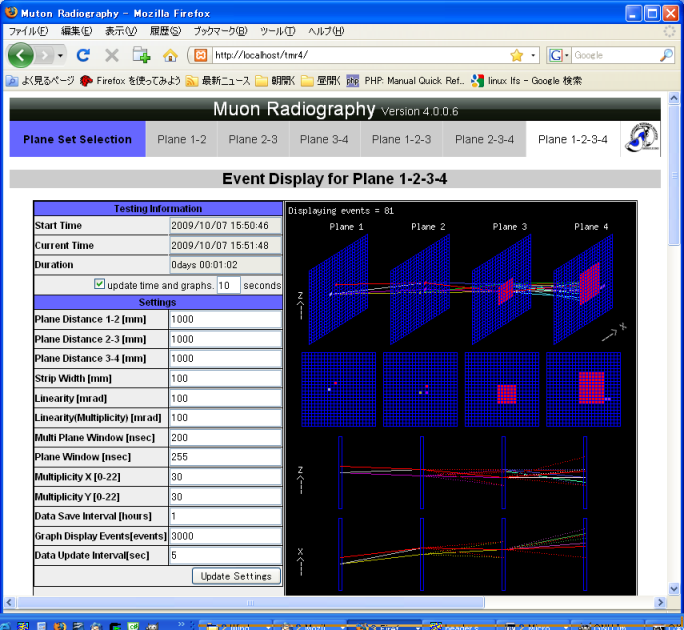Click the Linearity [mrad] input field

click(x=225, y=398)
